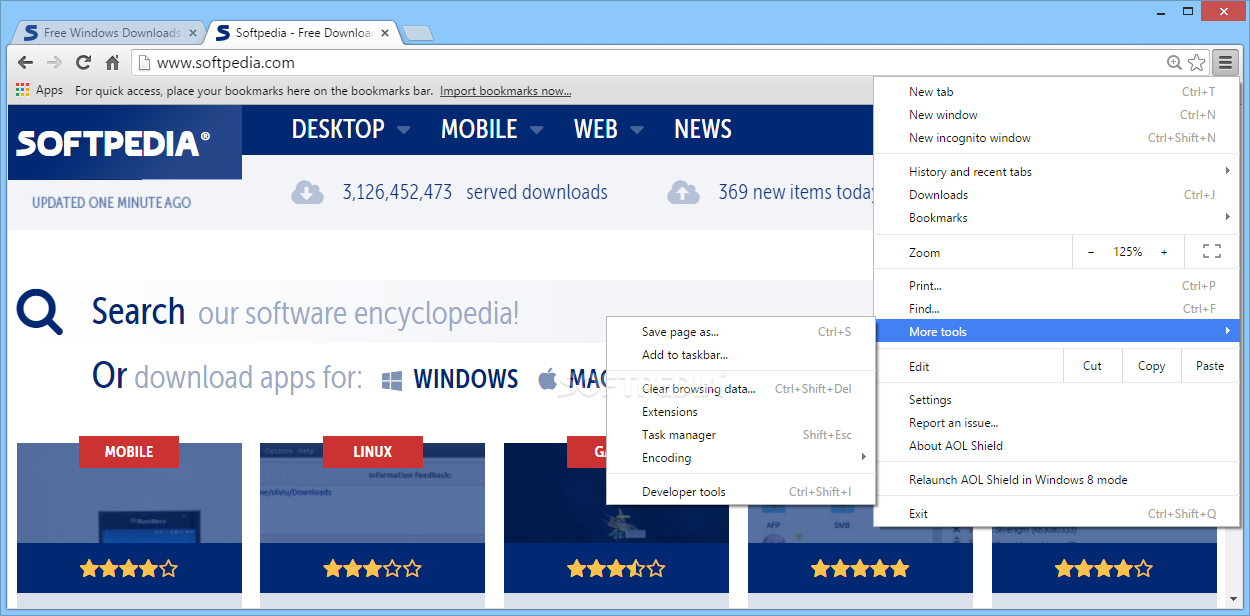Open the WINDOWS downloads link
1250x616 pixels.
click(450, 379)
